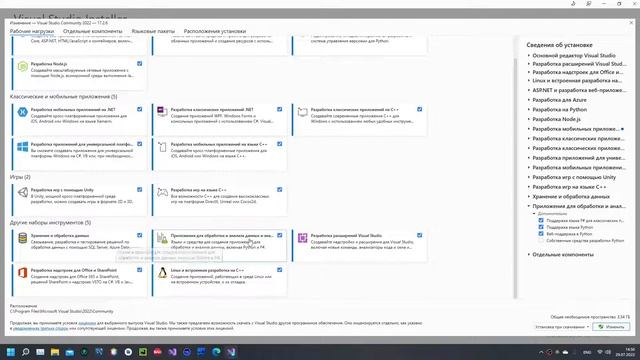The image size is (640, 360).
Task: Expand Individual components node in details
Action: [529, 255]
